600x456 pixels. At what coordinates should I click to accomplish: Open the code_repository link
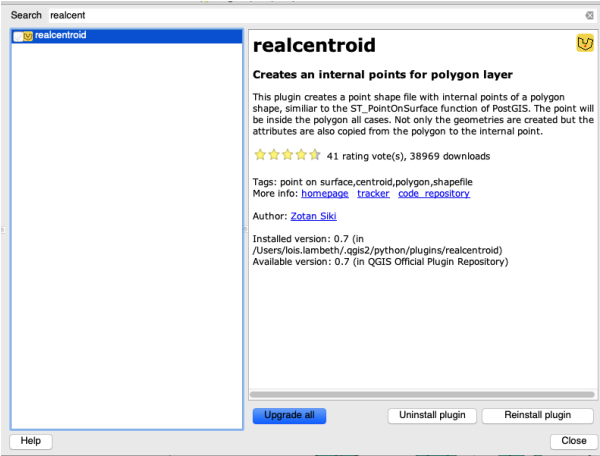[434, 194]
